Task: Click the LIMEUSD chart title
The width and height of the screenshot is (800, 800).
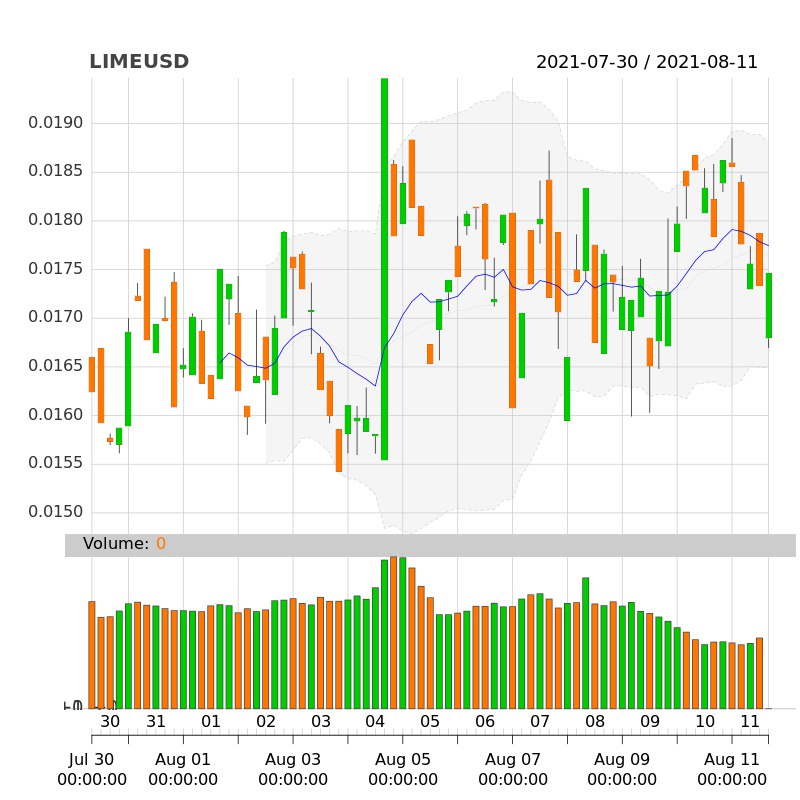Action: pyautogui.click(x=139, y=62)
